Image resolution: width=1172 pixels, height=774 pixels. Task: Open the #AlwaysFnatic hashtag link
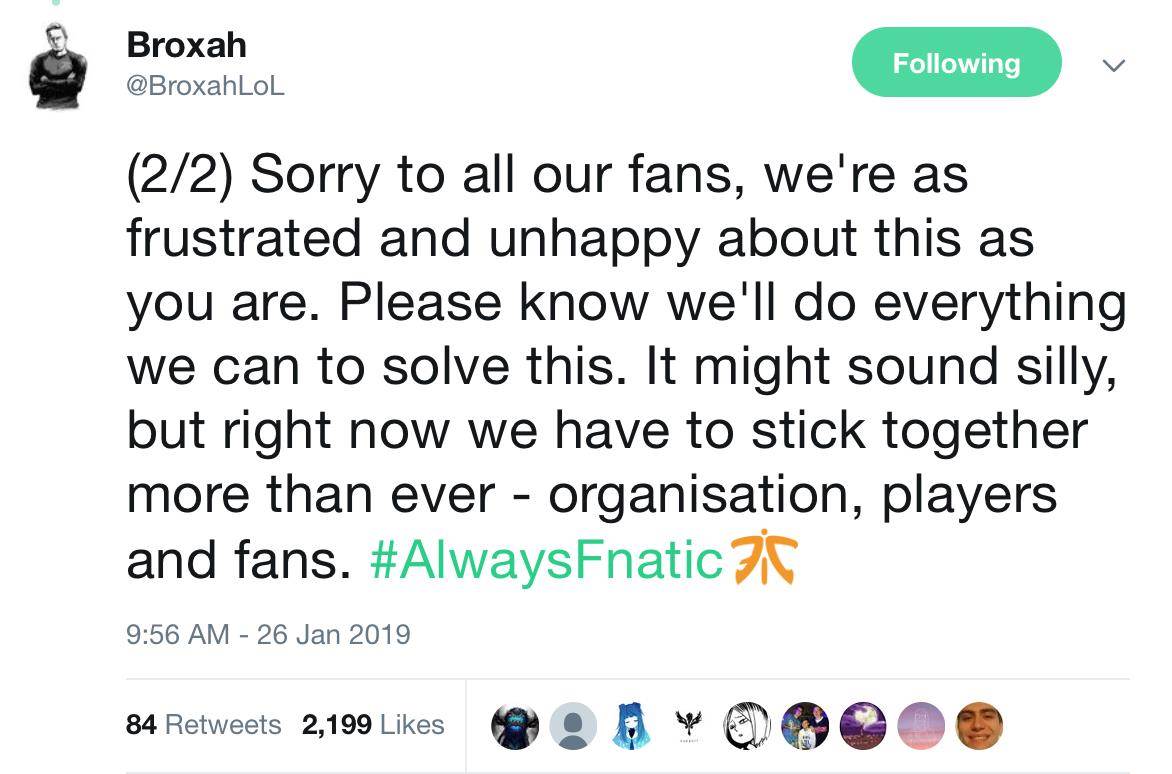pos(546,561)
